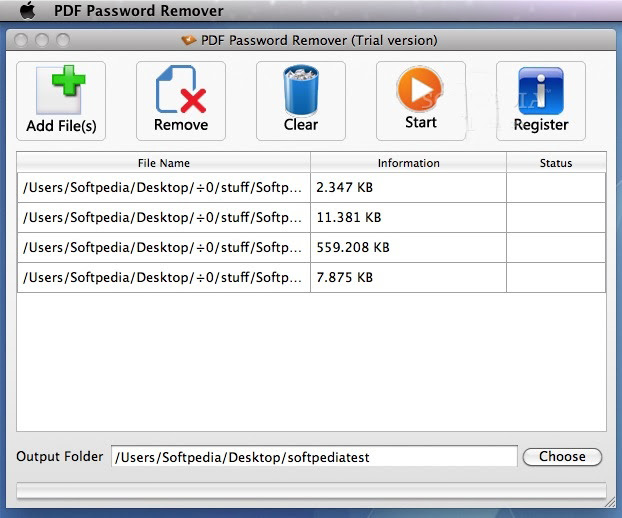Select the file row sized 7.875 KB
This screenshot has height=518, width=622.
click(x=311, y=278)
